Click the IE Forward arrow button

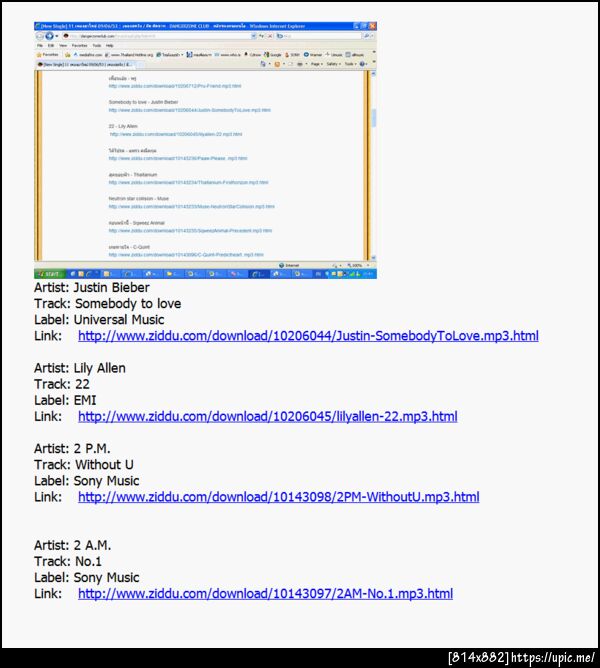(x=49, y=36)
